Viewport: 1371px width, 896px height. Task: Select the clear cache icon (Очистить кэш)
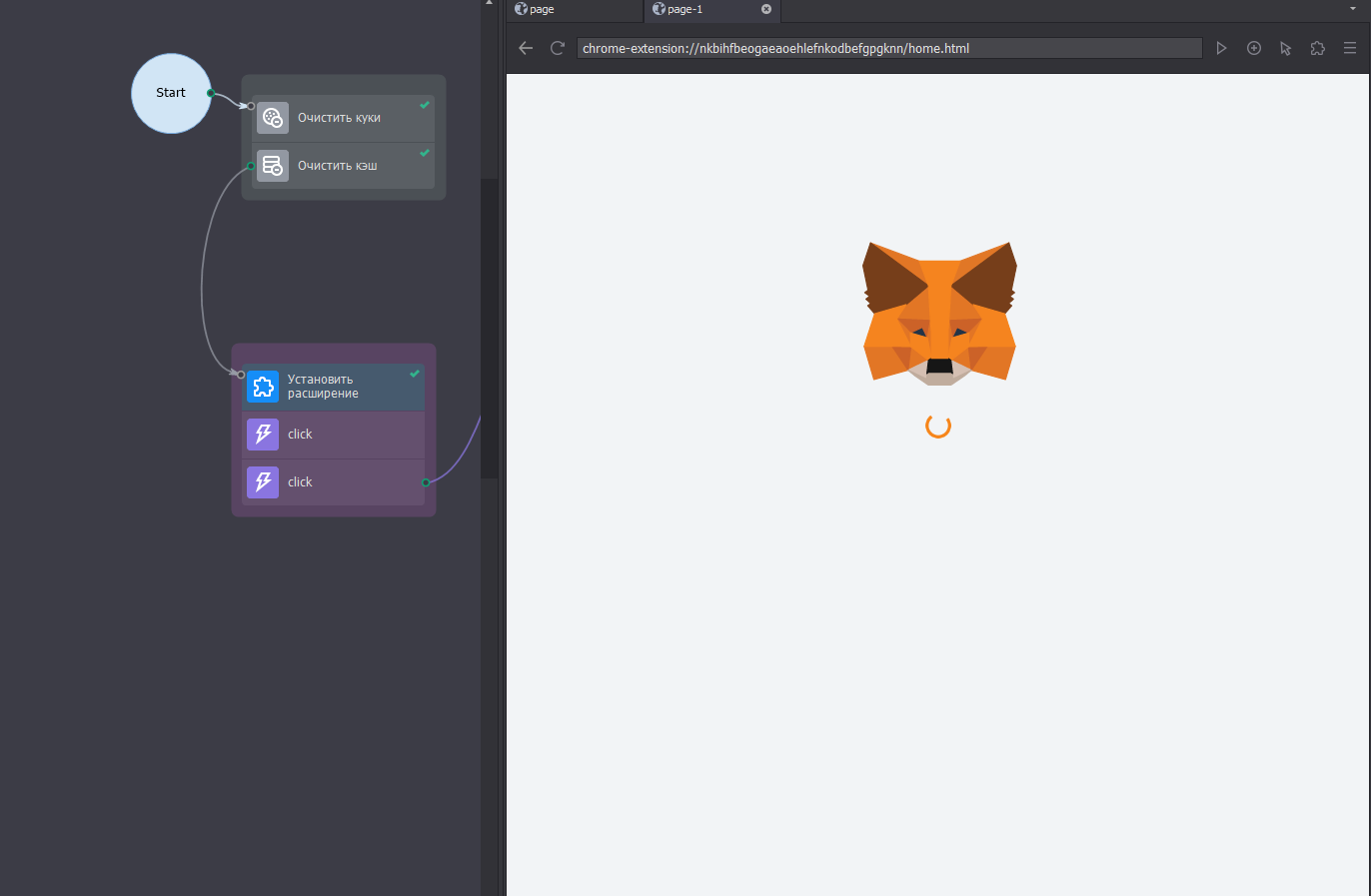[x=273, y=166]
